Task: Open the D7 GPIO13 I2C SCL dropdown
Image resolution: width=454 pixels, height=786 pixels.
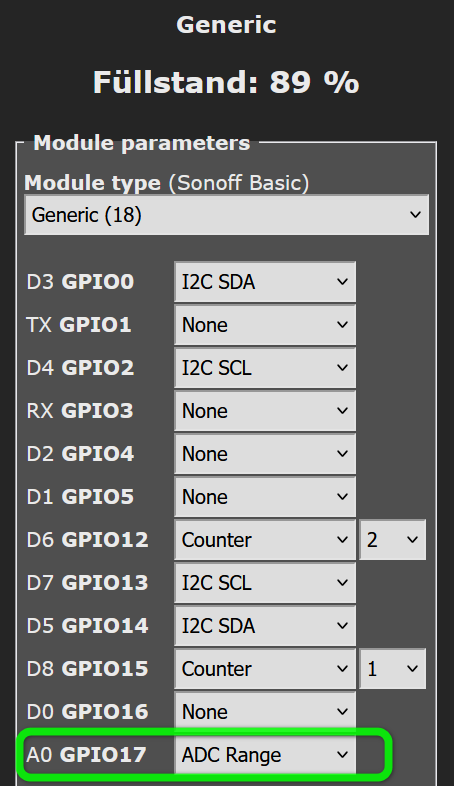Action: [x=265, y=583]
